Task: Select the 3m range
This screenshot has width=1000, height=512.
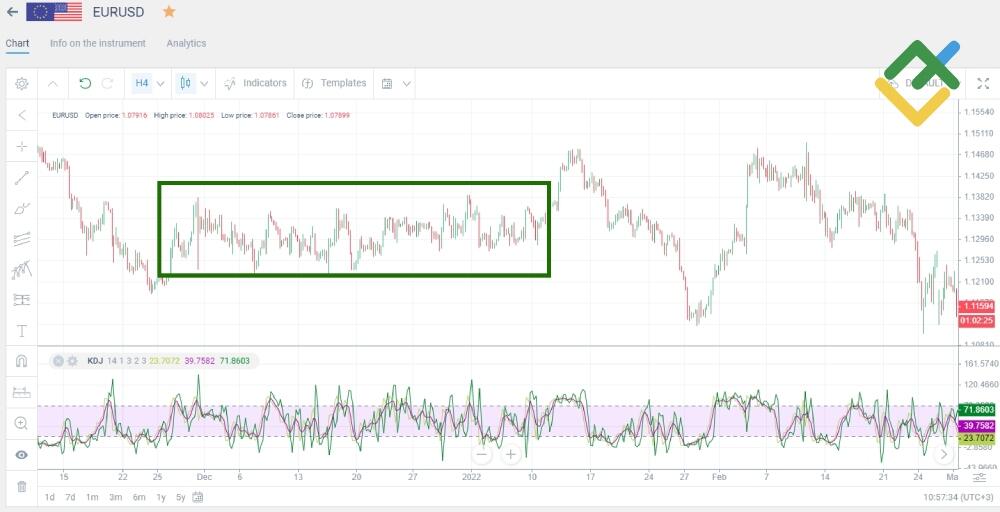Action: [115, 497]
